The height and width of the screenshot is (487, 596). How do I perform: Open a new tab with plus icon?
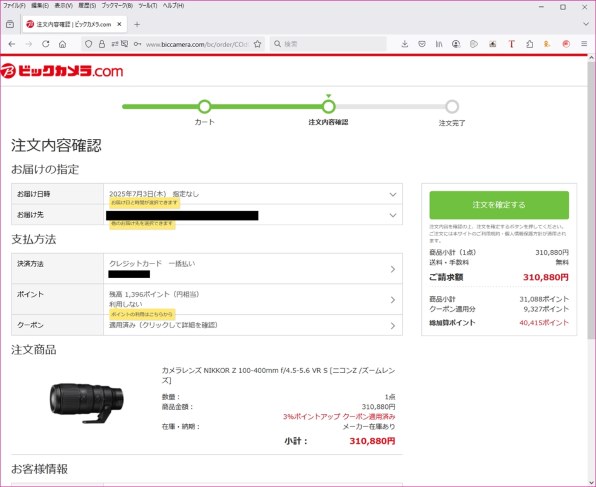[137, 24]
